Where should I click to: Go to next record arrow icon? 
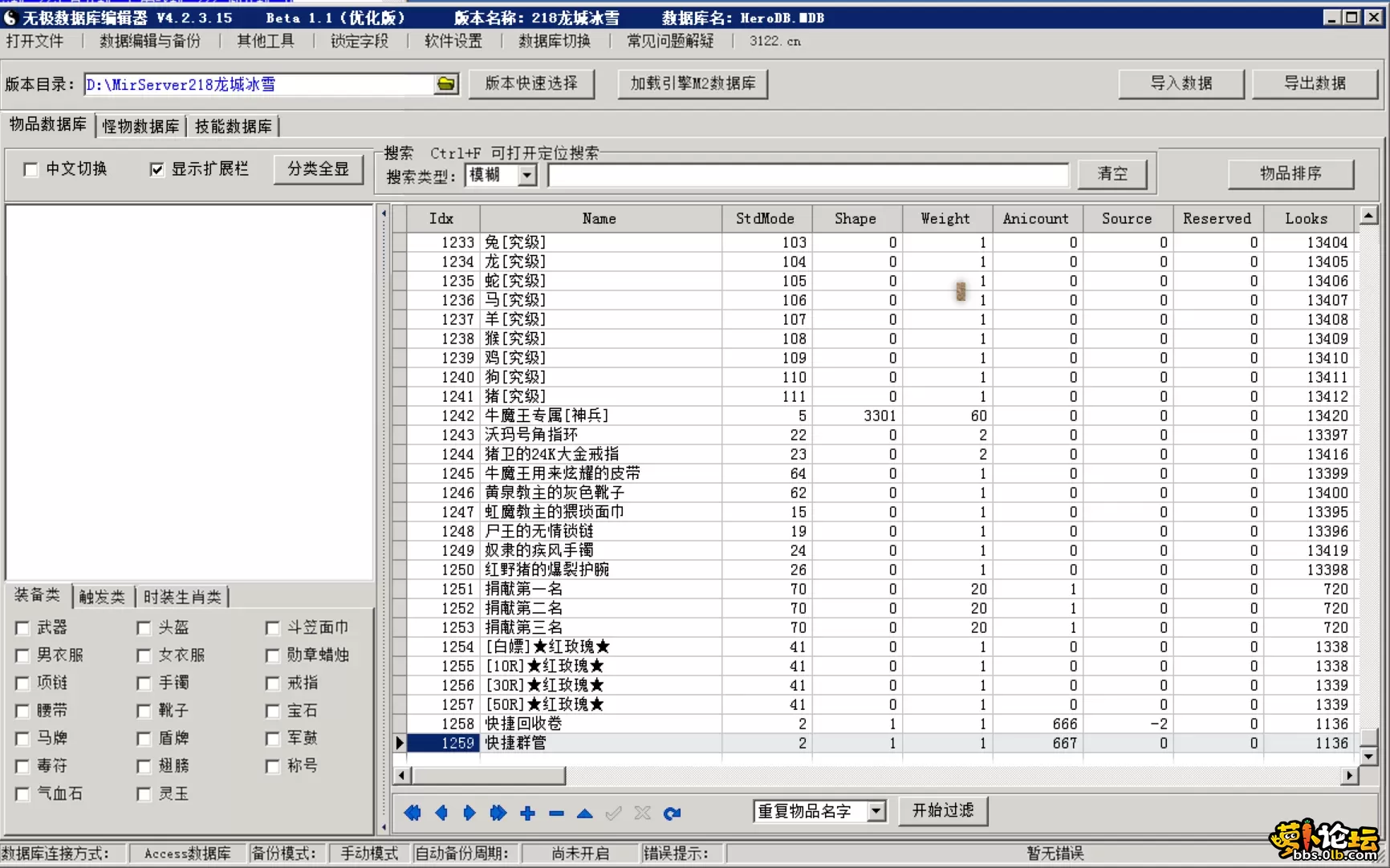click(x=469, y=813)
